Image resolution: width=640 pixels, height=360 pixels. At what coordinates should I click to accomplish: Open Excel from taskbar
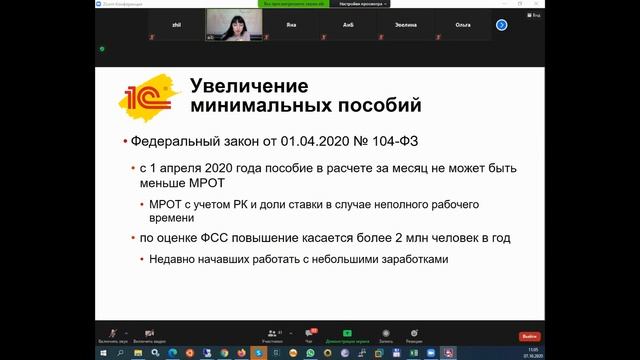coord(413,353)
